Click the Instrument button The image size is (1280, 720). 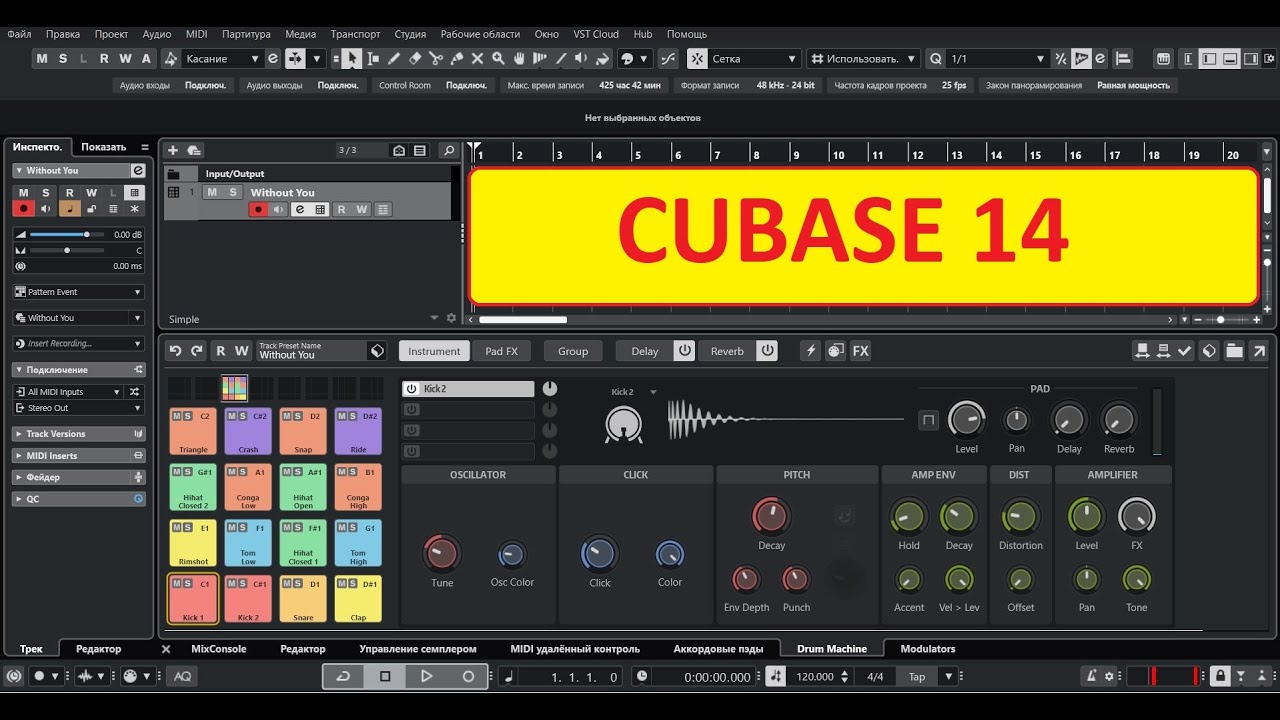(434, 351)
